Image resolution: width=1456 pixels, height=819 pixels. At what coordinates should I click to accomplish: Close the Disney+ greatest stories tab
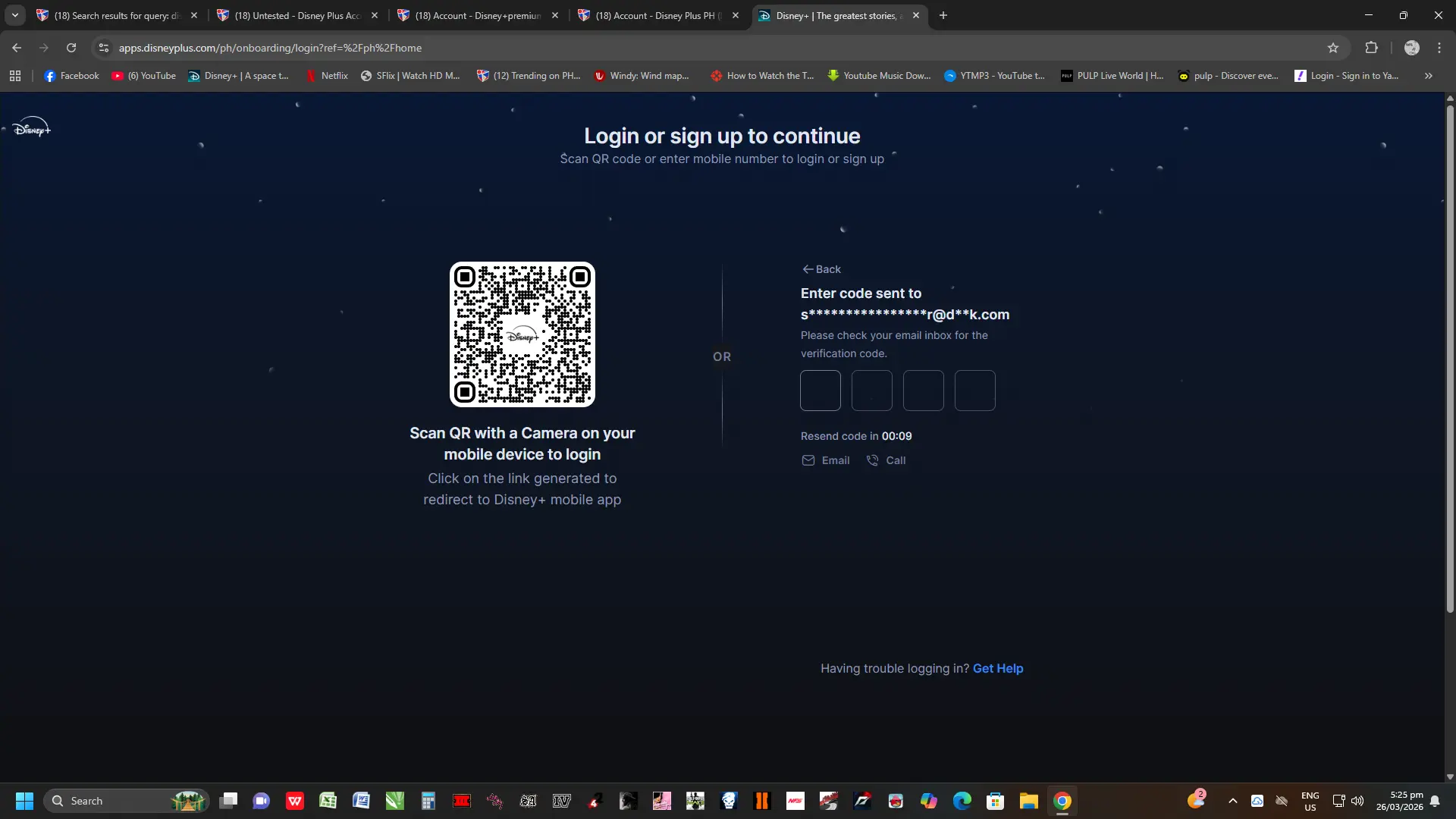coord(916,15)
